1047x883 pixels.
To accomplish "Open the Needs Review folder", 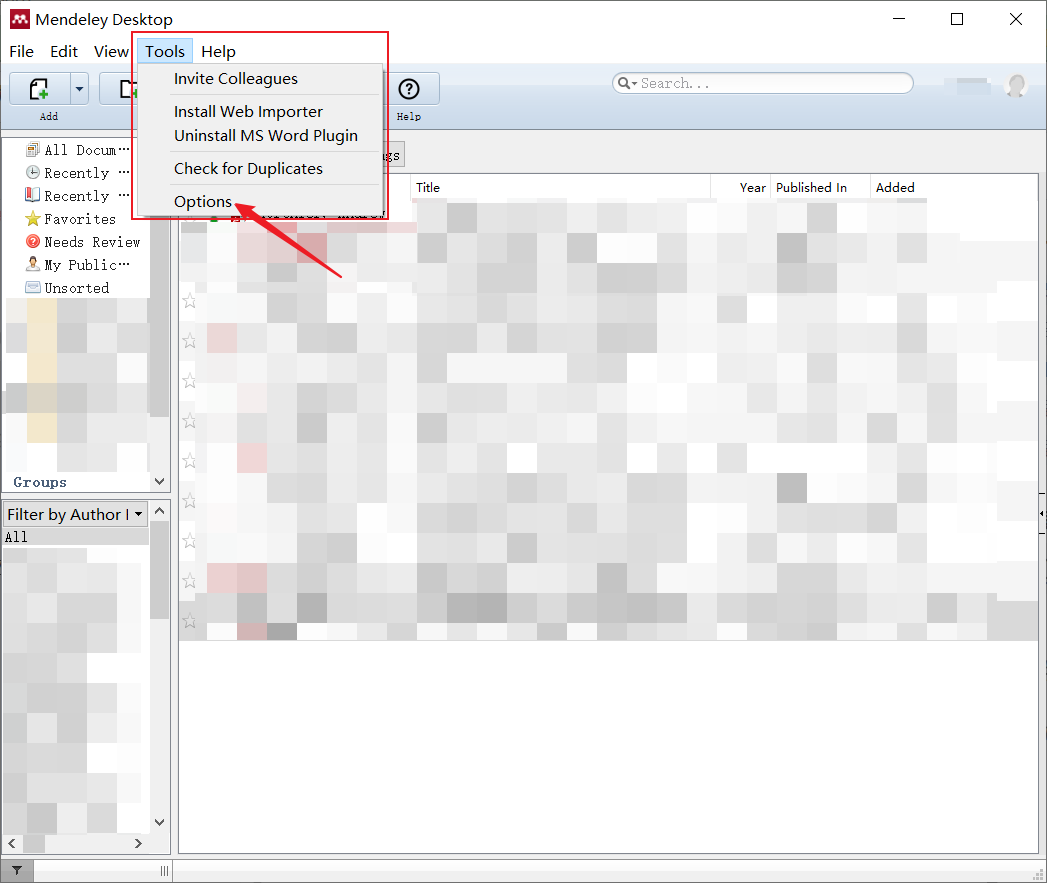I will tap(83, 242).
